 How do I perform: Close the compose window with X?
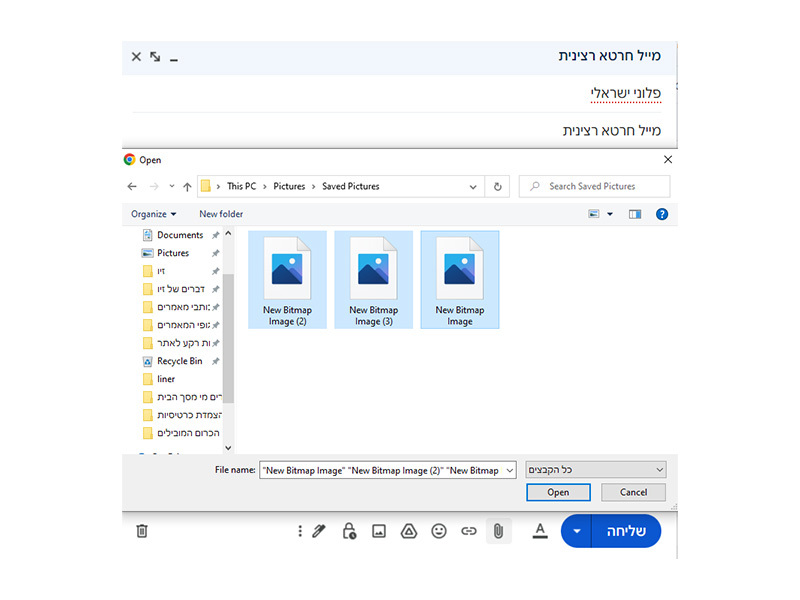coord(136,57)
